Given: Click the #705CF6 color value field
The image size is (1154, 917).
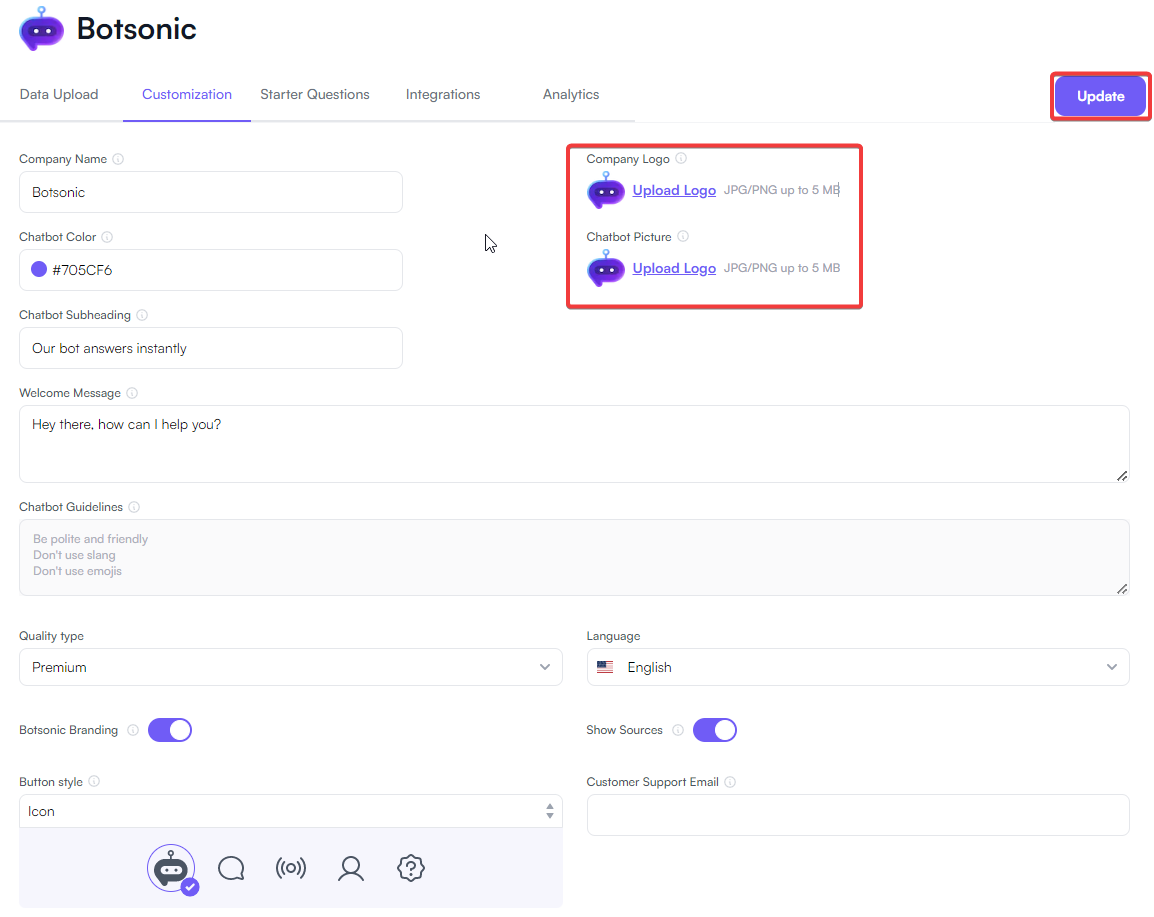Looking at the screenshot, I should (210, 270).
